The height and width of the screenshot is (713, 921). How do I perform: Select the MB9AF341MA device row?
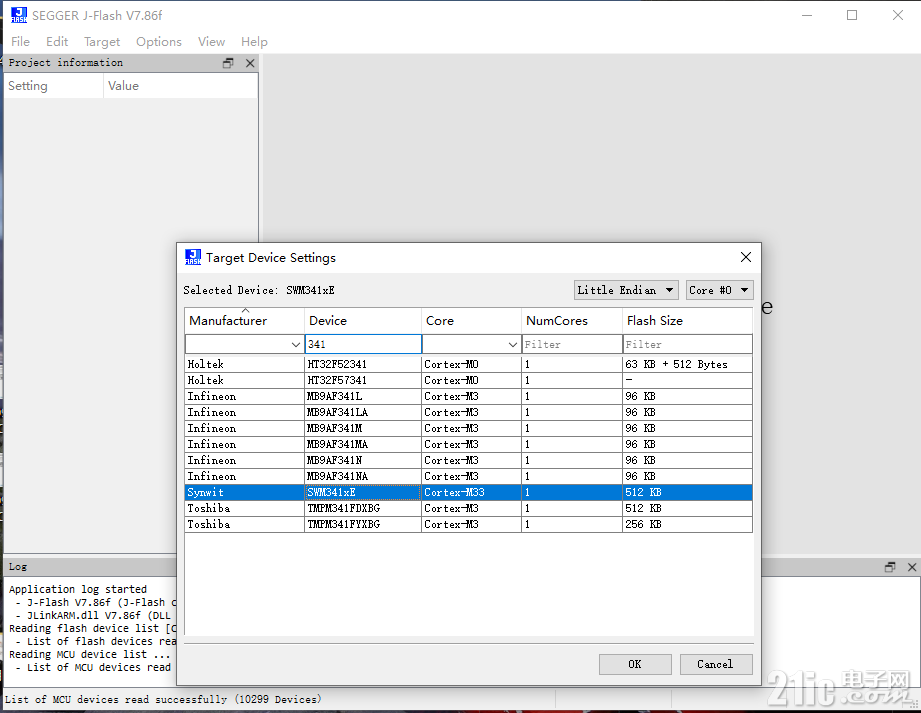point(468,445)
